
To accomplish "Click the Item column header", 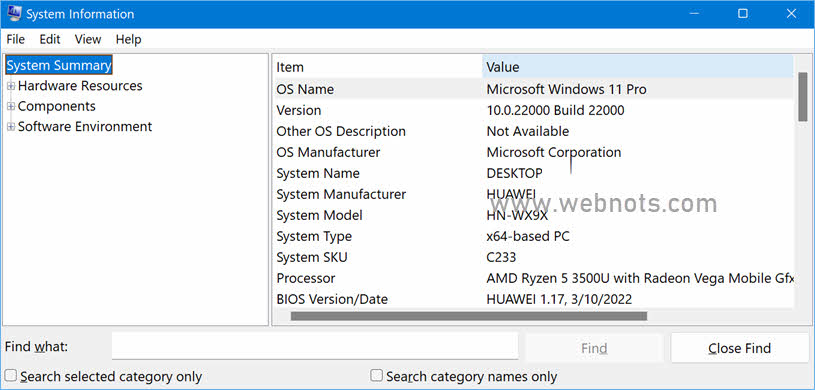I will (378, 67).
